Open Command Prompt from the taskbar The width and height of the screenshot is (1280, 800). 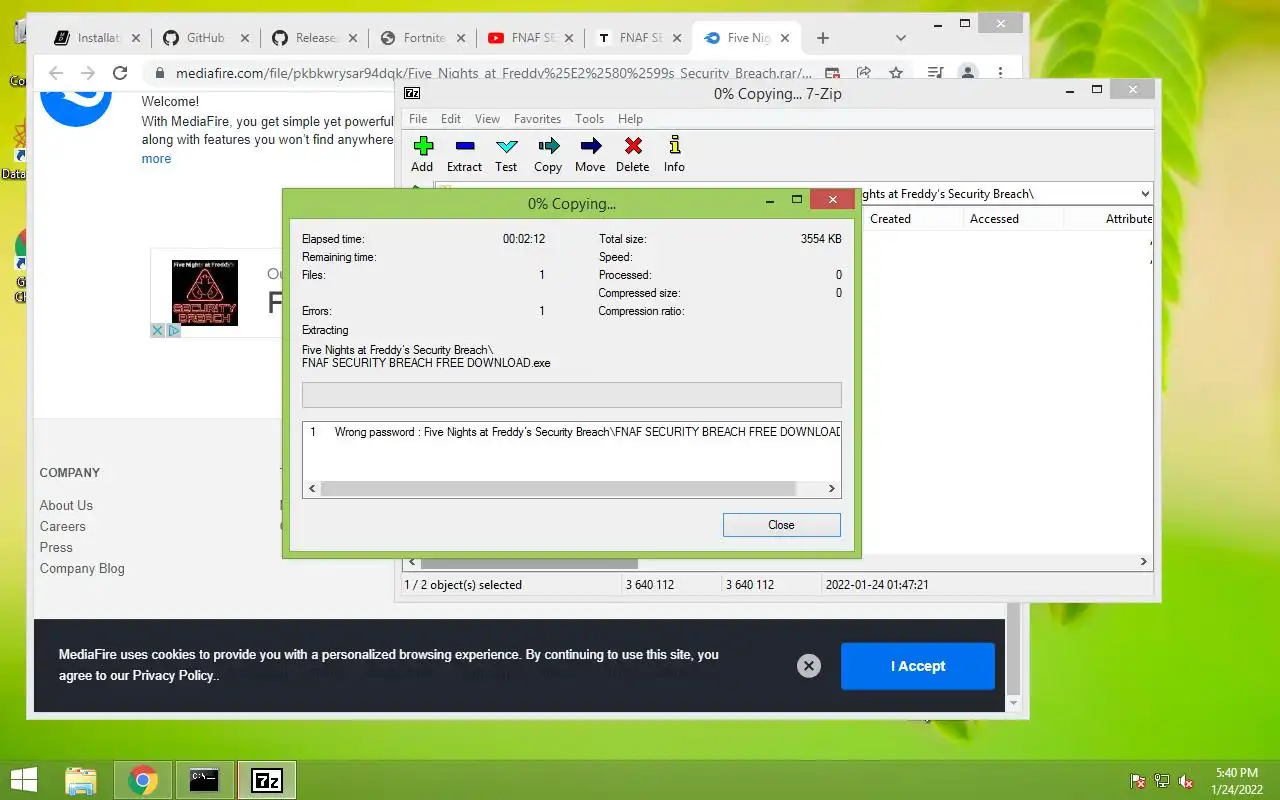pyautogui.click(x=204, y=780)
